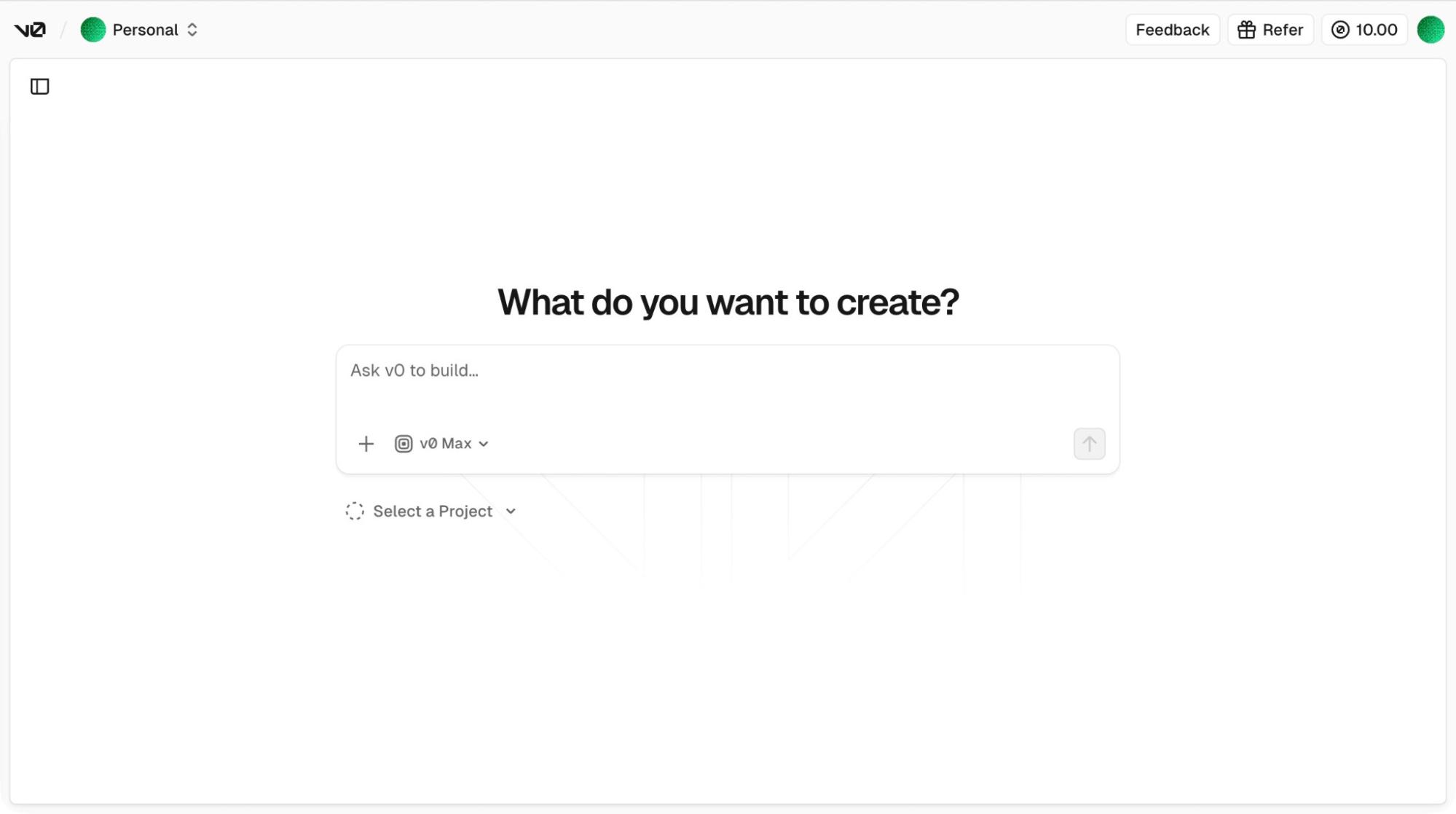This screenshot has height=814, width=1456.
Task: Click the v0 Max model icon
Action: (x=404, y=444)
